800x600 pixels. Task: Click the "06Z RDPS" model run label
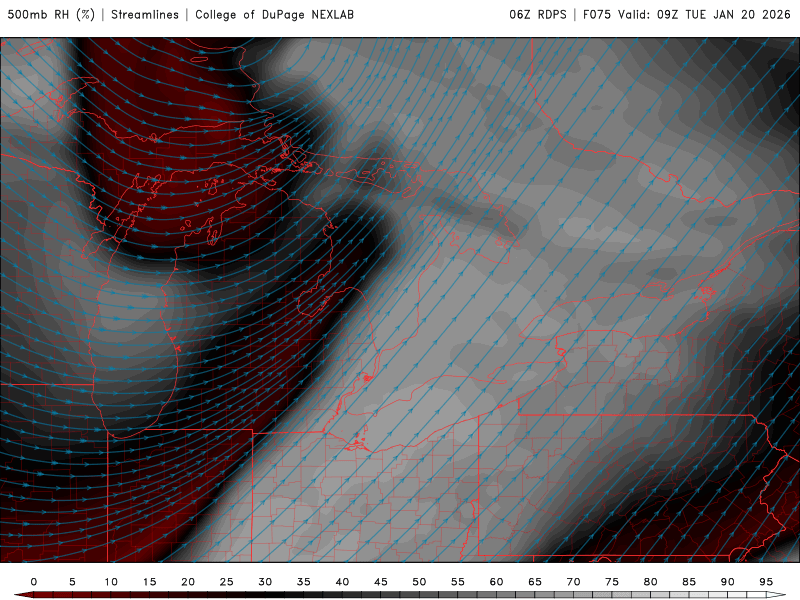[x=538, y=14]
